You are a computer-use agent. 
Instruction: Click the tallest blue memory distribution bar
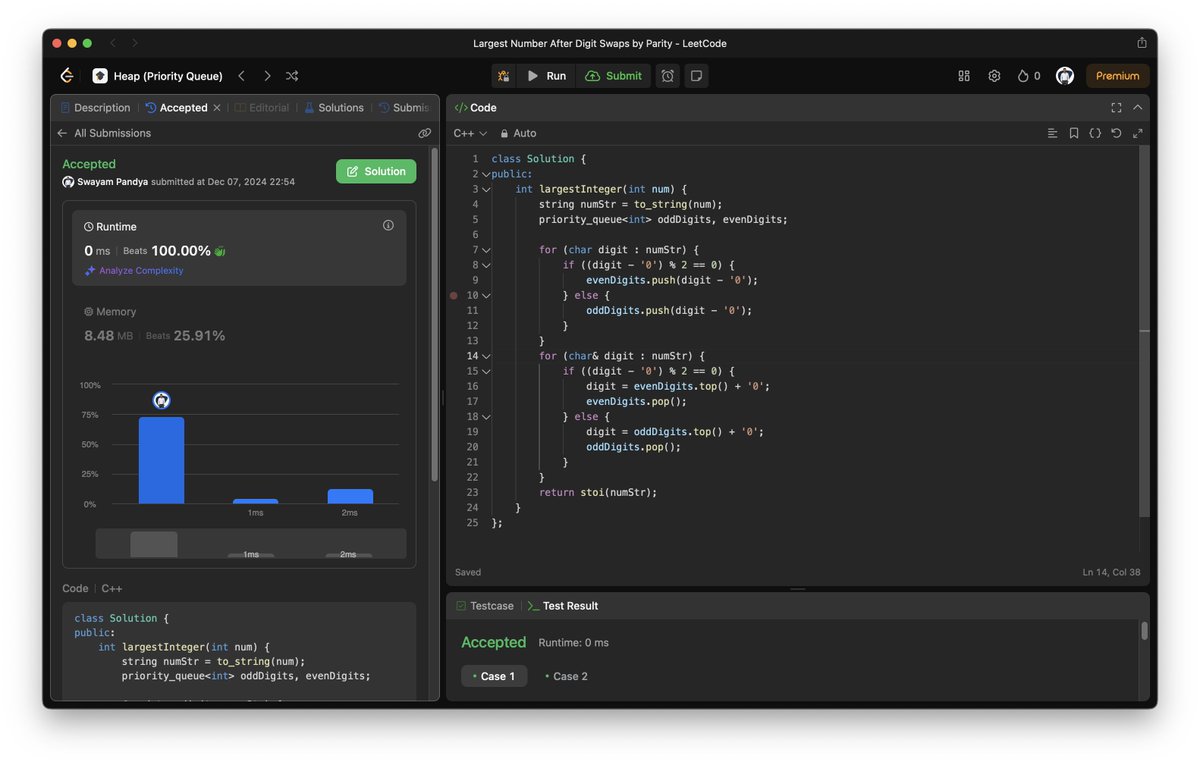(161, 460)
